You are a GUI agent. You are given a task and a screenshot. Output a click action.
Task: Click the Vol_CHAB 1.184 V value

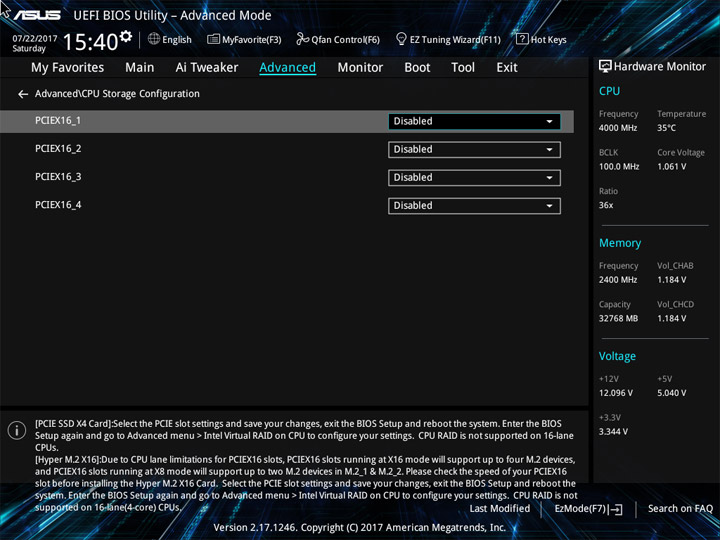pyautogui.click(x=671, y=280)
